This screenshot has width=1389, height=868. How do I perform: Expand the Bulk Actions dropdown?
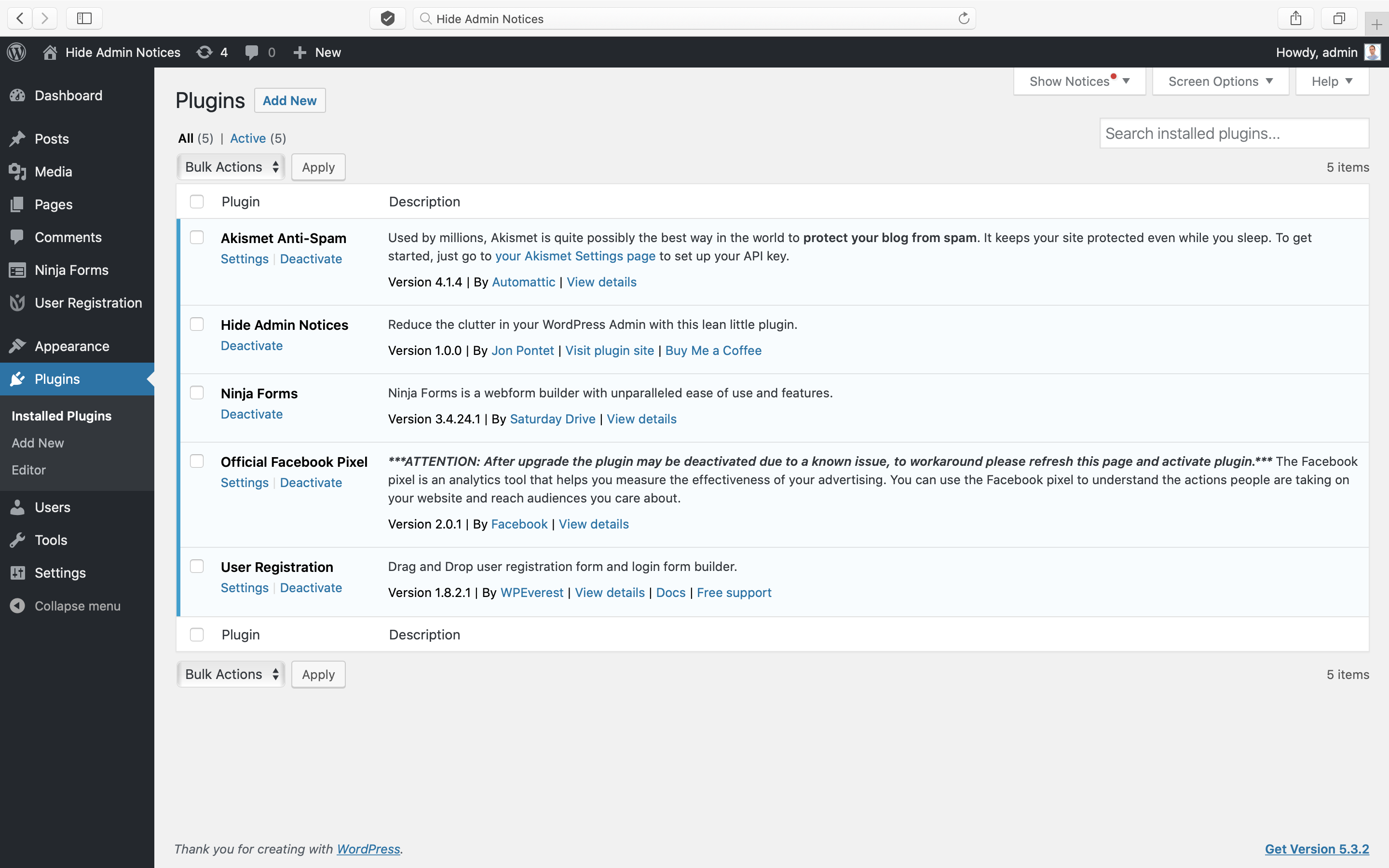pos(229,166)
